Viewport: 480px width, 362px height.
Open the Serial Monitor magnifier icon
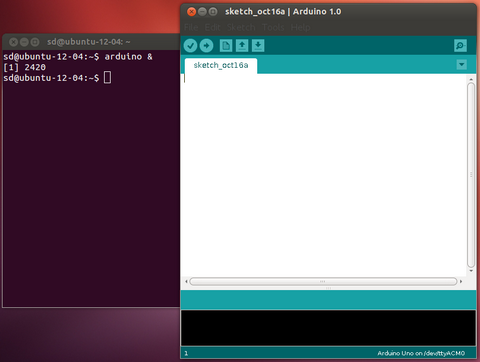point(460,46)
